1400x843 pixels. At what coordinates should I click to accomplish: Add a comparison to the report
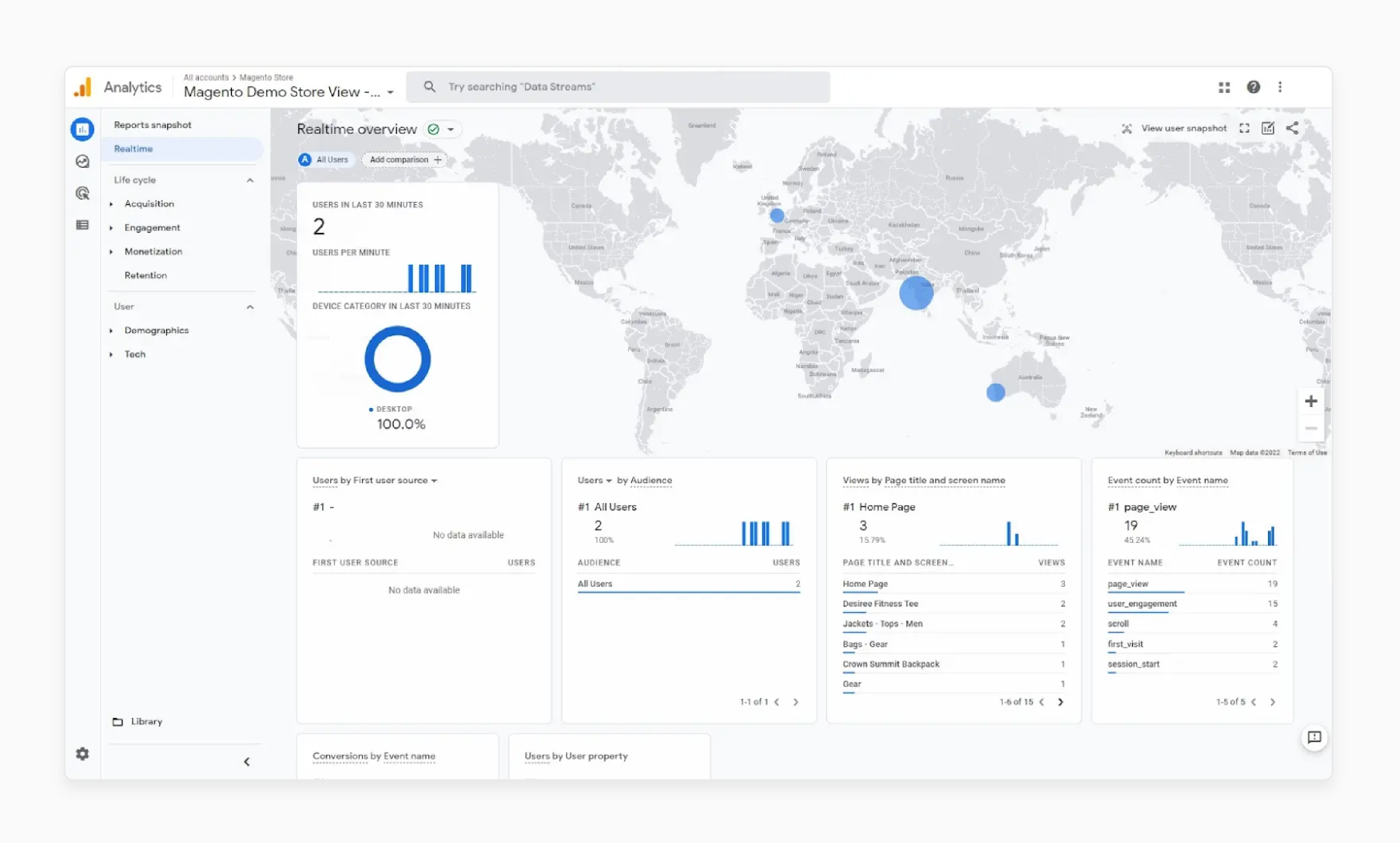tap(404, 160)
